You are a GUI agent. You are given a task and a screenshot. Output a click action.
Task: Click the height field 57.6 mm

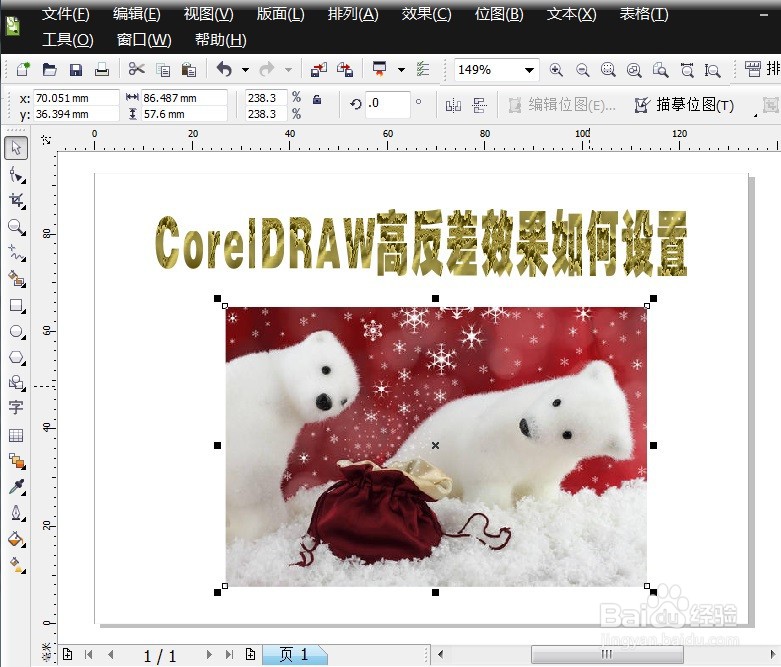tap(184, 114)
